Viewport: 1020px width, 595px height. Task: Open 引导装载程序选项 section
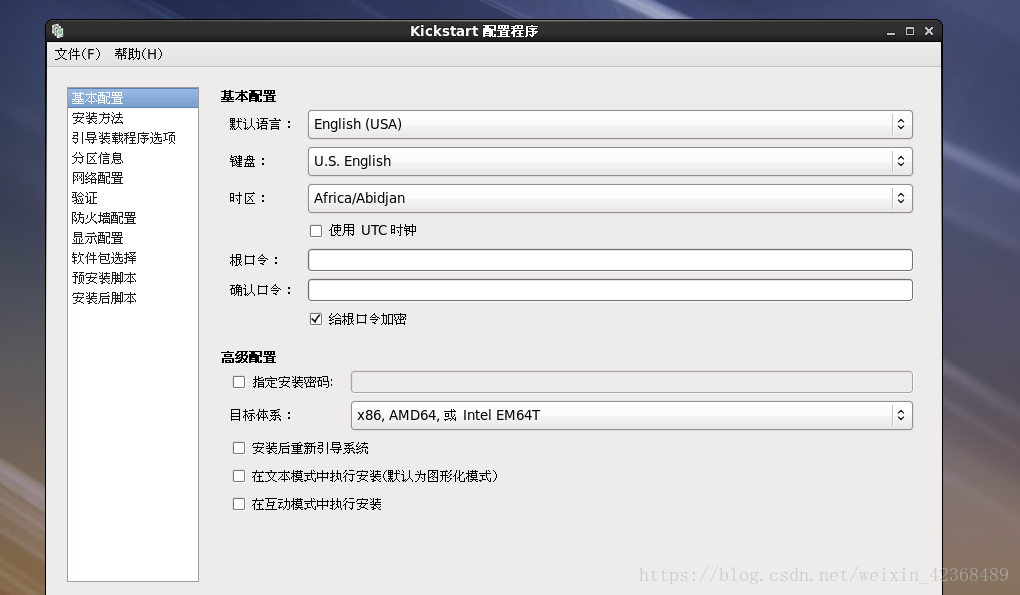tap(133, 139)
